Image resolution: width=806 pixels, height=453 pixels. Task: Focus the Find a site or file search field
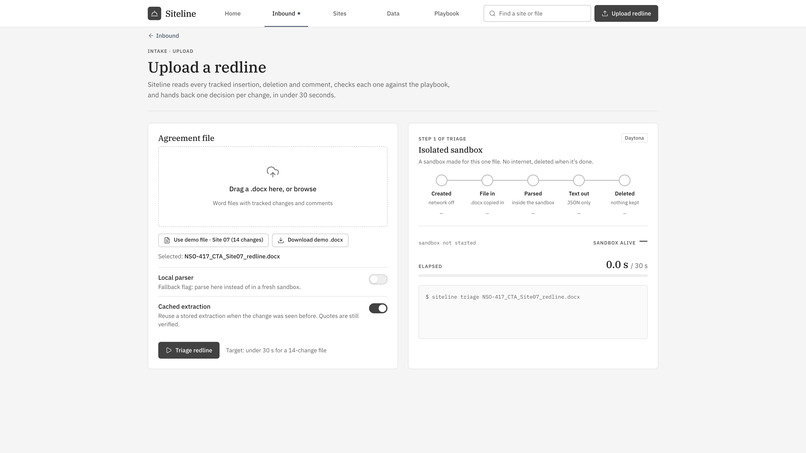[537, 13]
